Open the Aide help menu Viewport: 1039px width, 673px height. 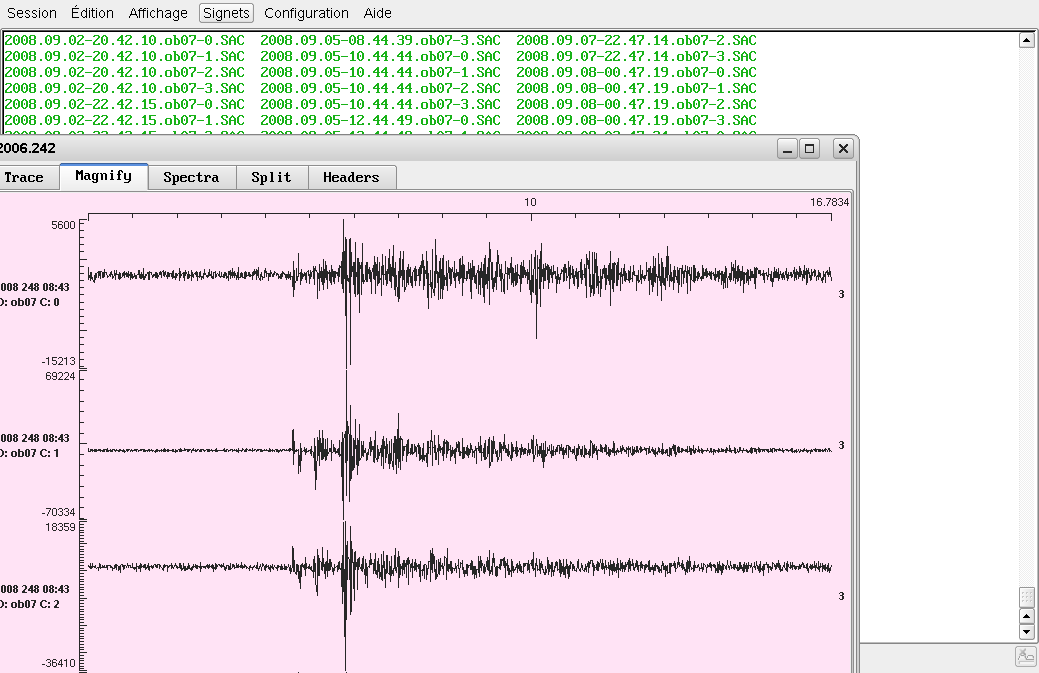pos(378,13)
